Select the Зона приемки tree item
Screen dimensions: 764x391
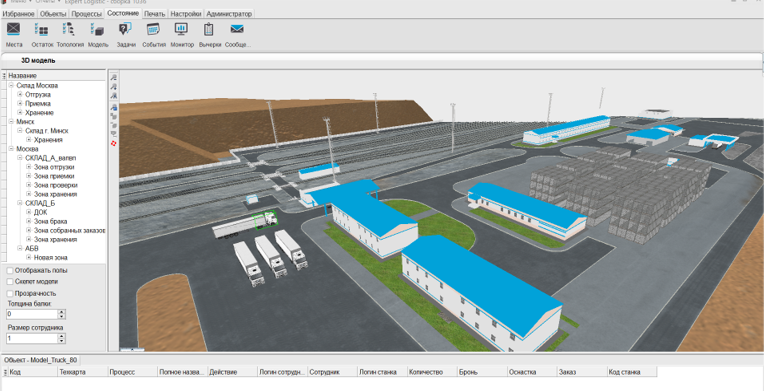[54, 176]
